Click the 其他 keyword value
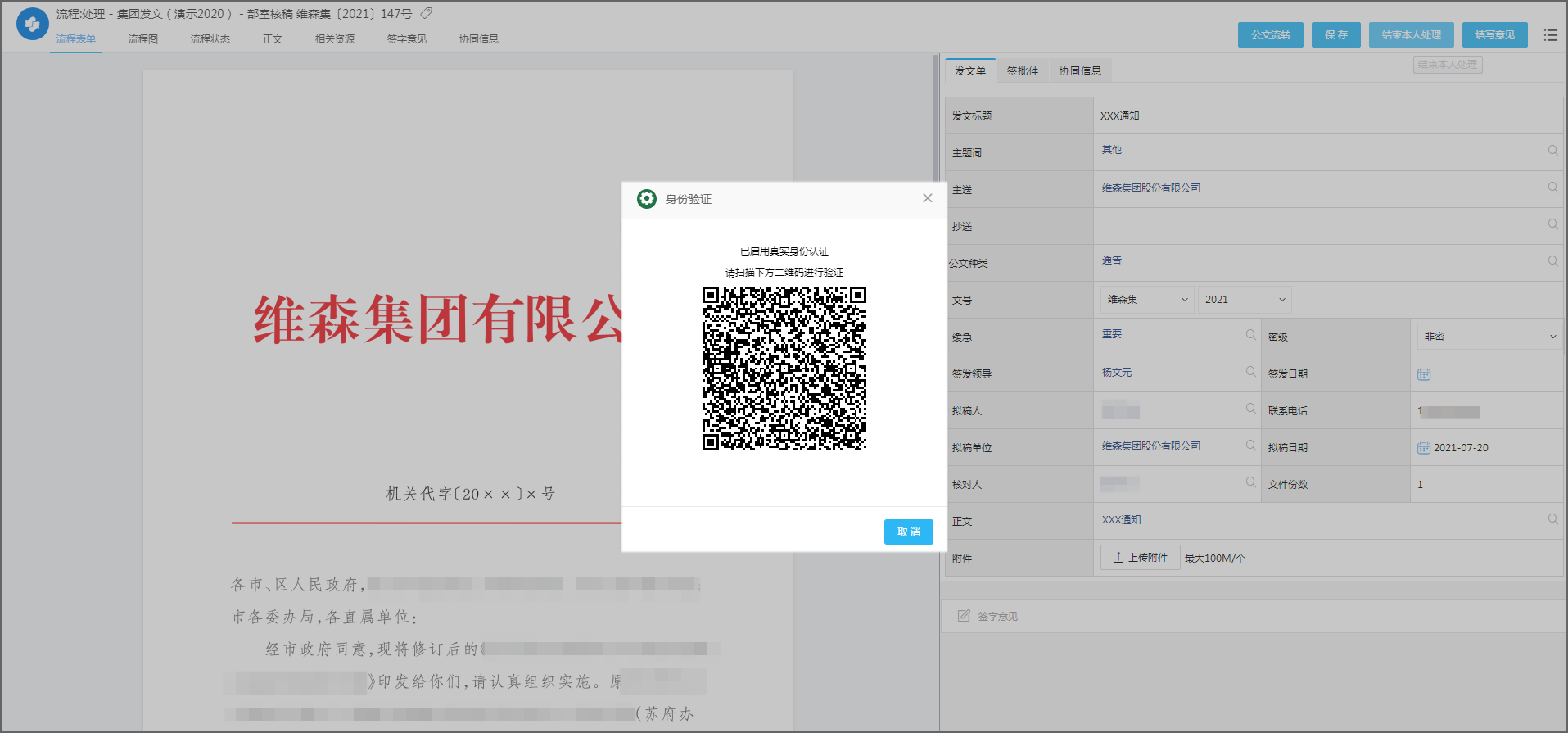Viewport: 1568px width, 733px height. (x=1111, y=150)
